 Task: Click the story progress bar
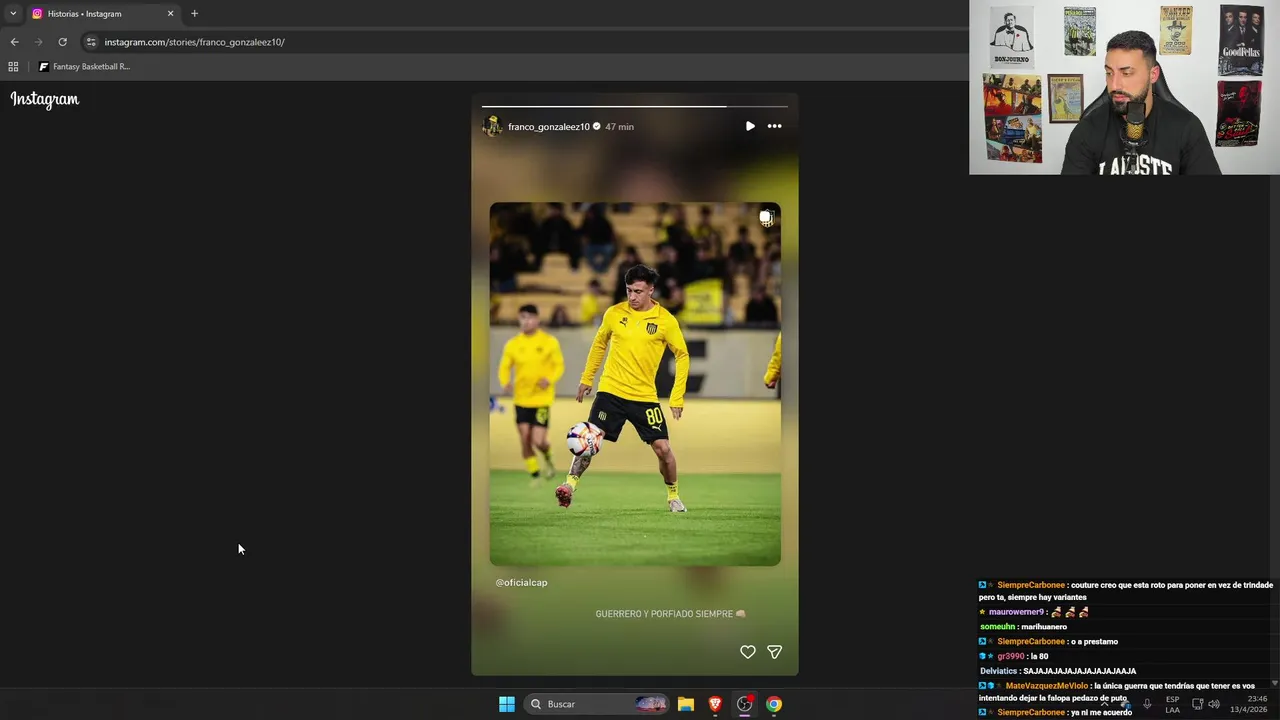[x=635, y=106]
